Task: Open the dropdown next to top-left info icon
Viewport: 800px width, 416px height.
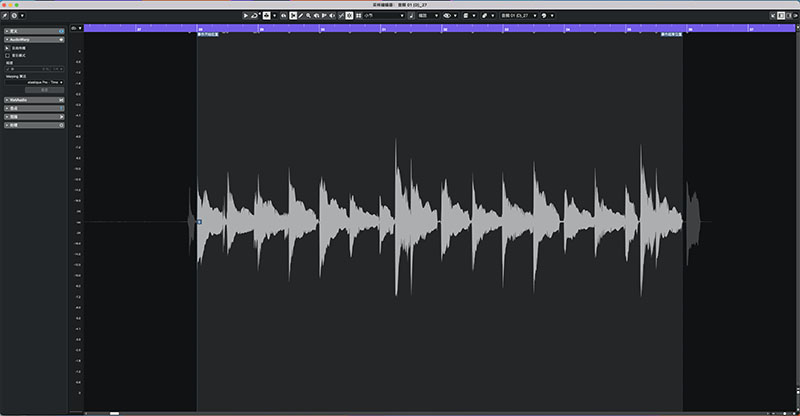Action: [22, 16]
